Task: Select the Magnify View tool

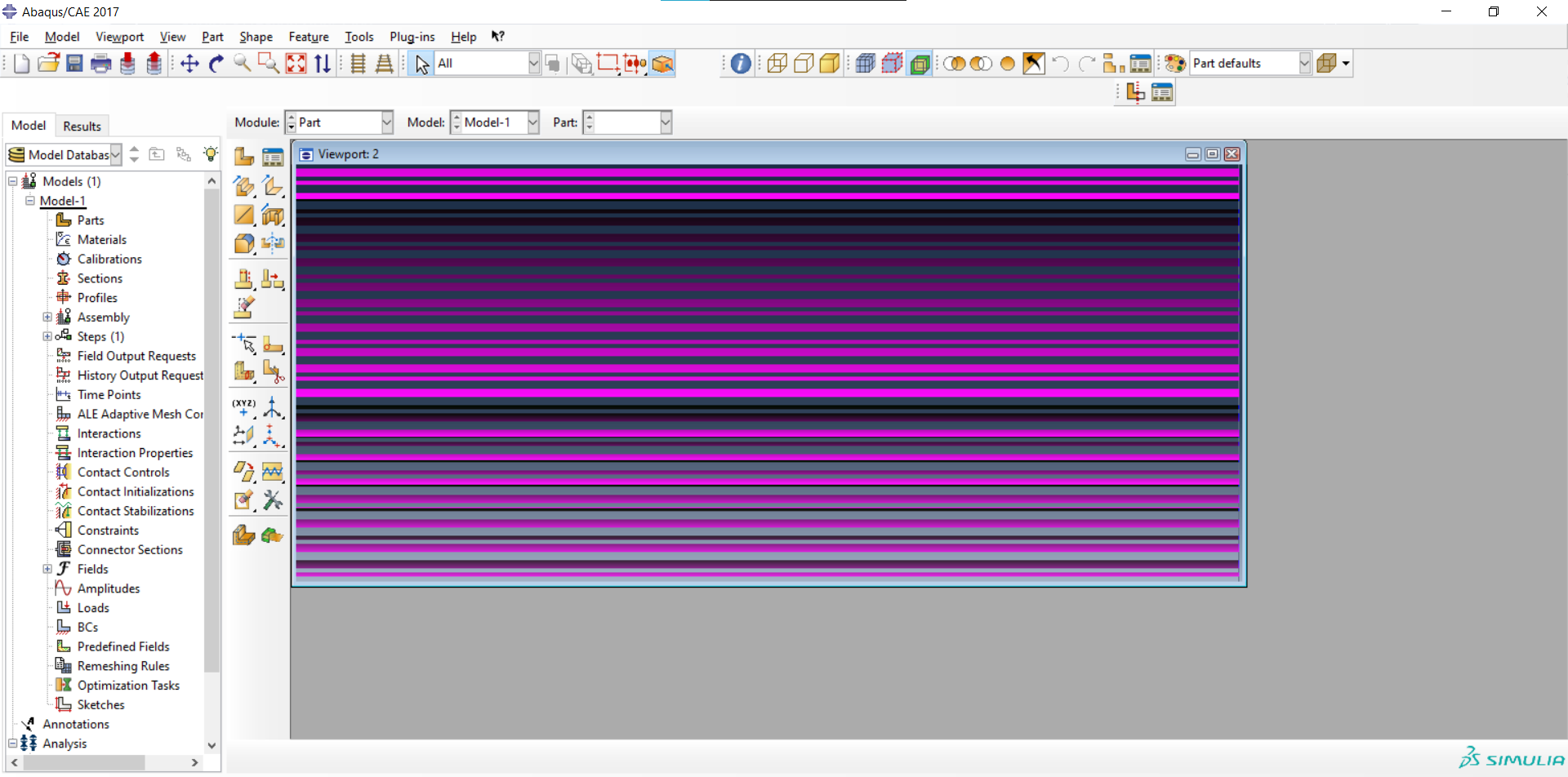Action: click(x=243, y=64)
